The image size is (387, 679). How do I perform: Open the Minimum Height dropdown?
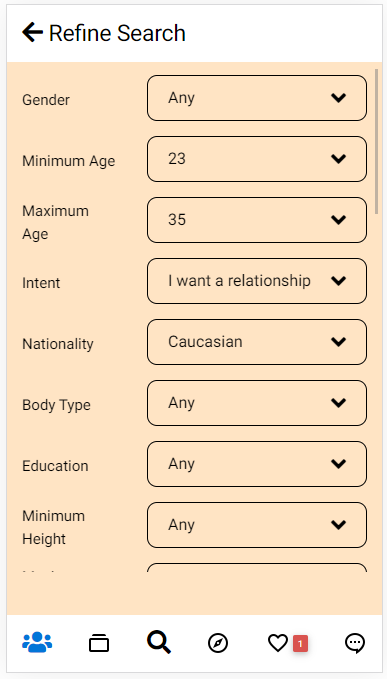point(257,525)
